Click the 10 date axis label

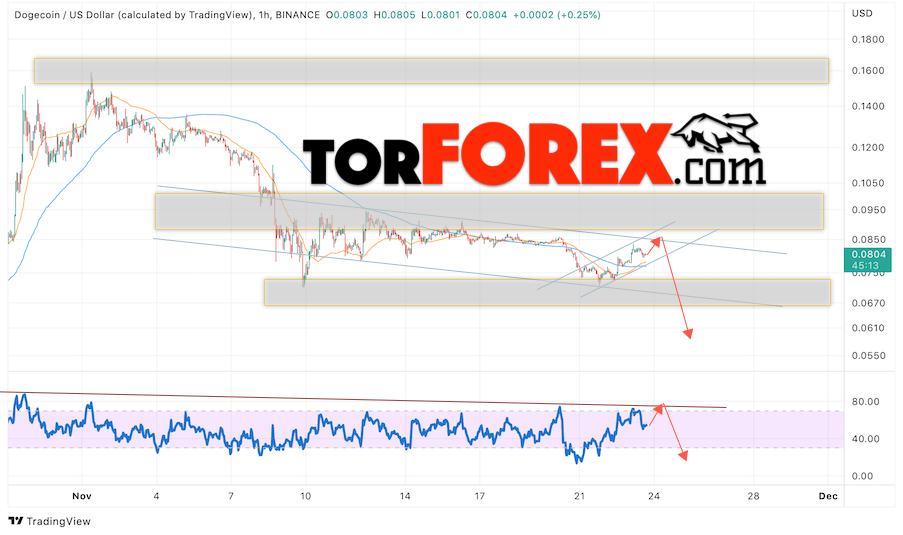(305, 496)
